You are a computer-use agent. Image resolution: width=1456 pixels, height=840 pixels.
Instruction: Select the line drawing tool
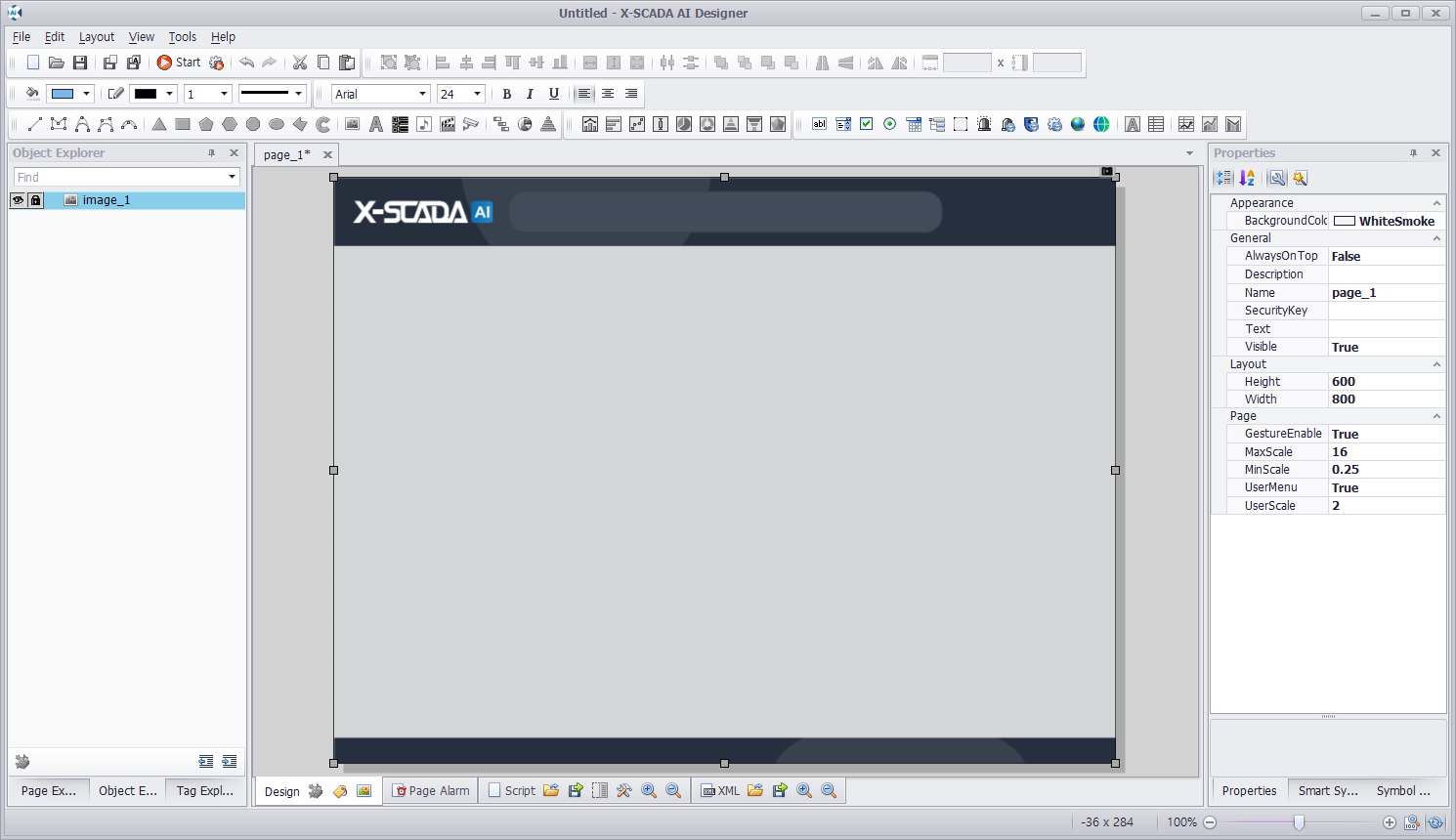click(35, 124)
